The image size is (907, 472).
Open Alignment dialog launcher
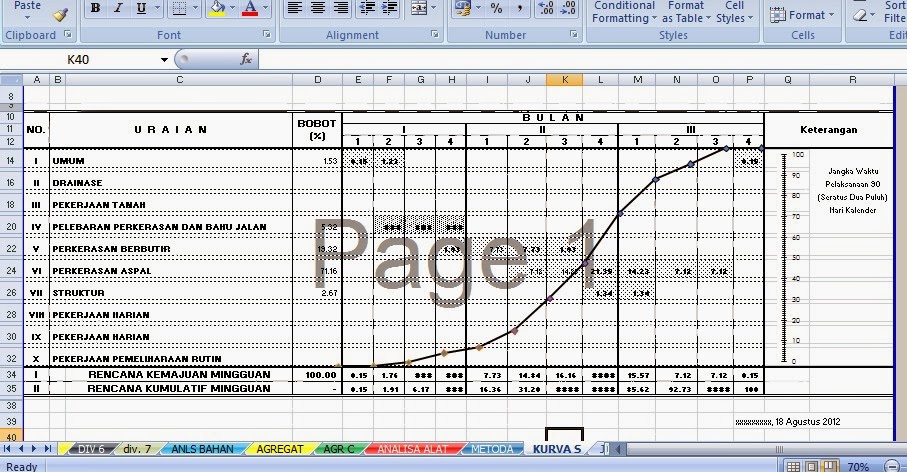click(435, 35)
